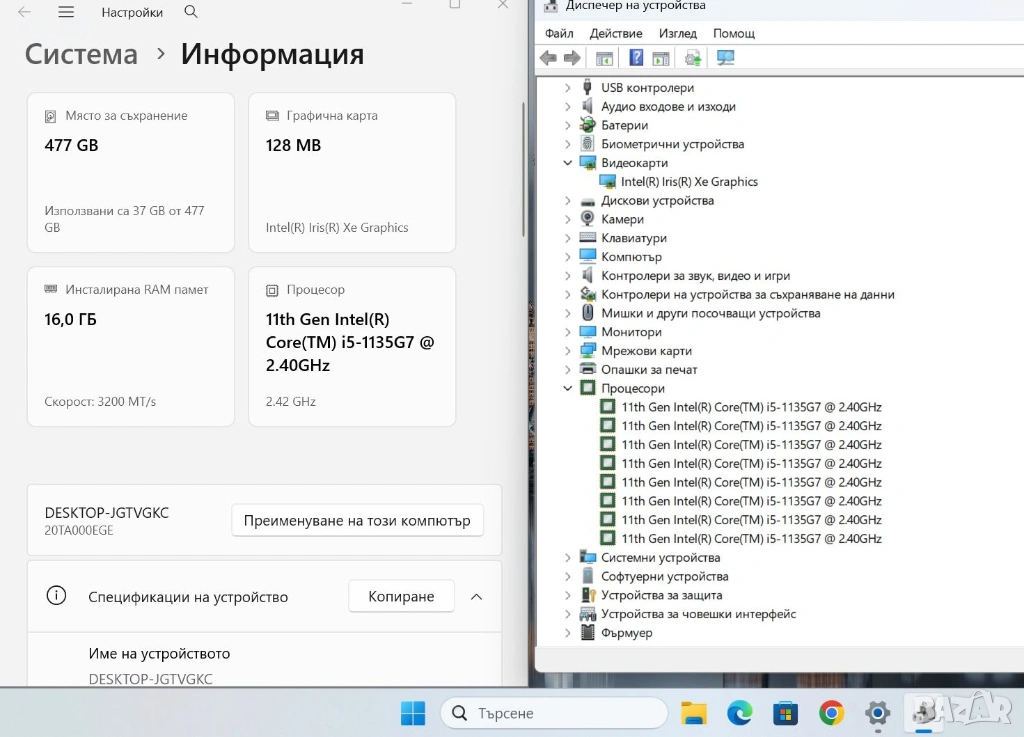The width and height of the screenshot is (1024, 737).
Task: Collapse the Видеокарти tree node
Action: click(x=568, y=163)
